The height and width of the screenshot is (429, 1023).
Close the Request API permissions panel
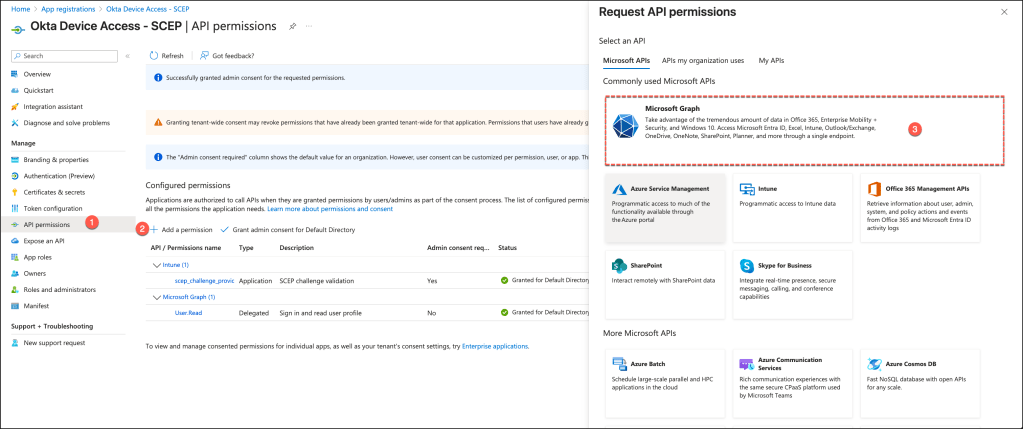1004,12
